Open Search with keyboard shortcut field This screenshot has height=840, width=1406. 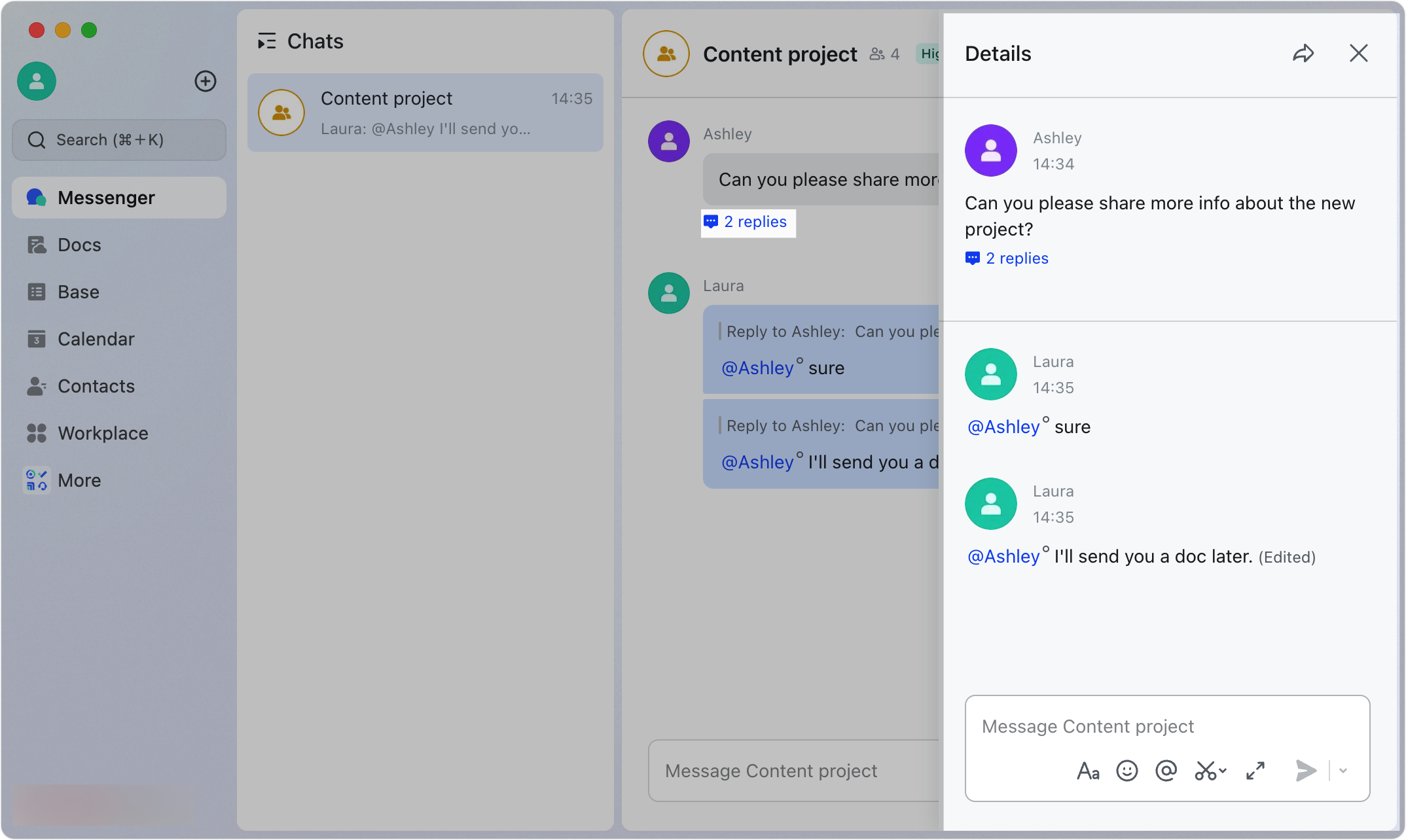119,139
